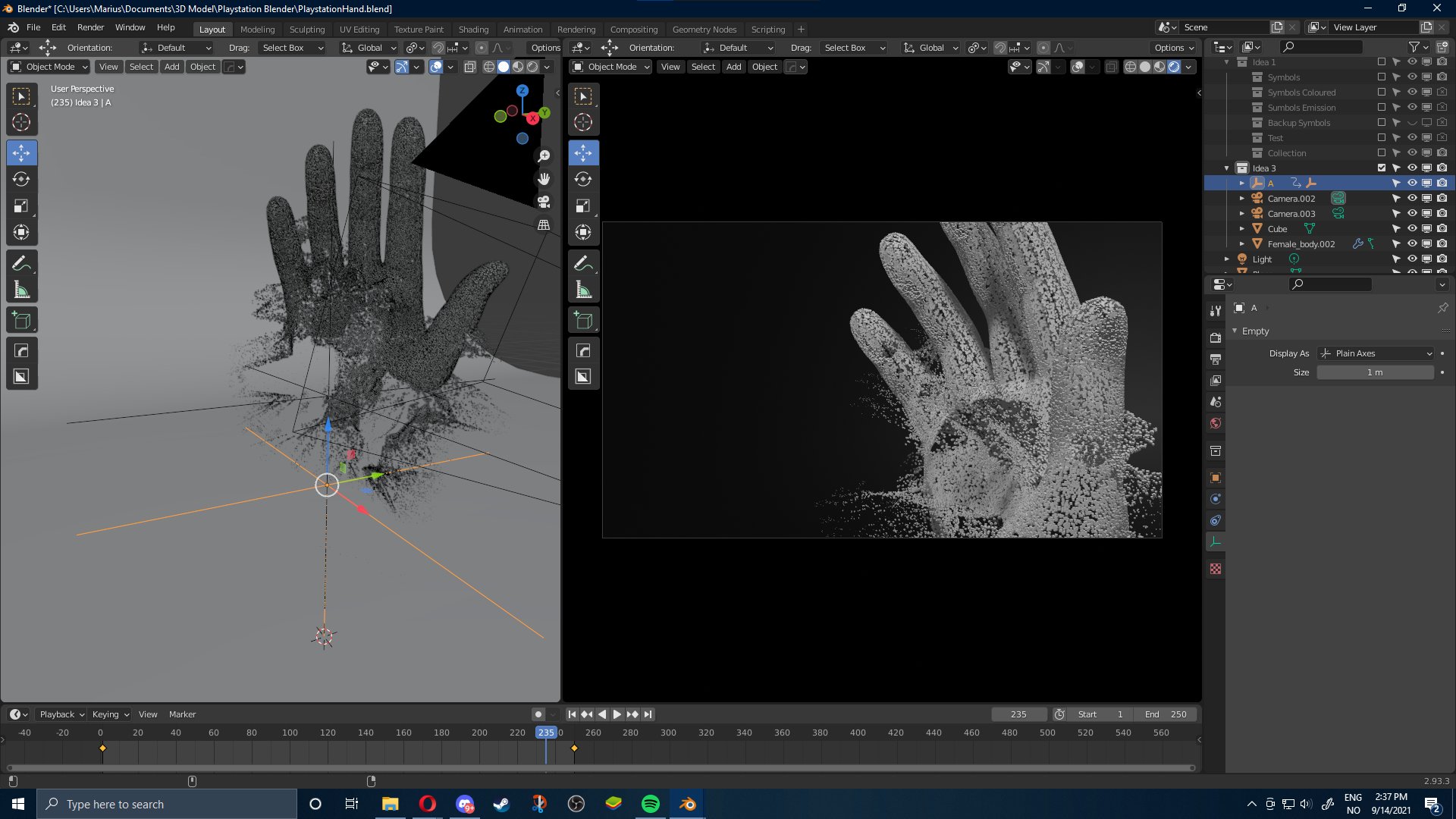Expand the Camera.003 tree item

click(x=1242, y=213)
